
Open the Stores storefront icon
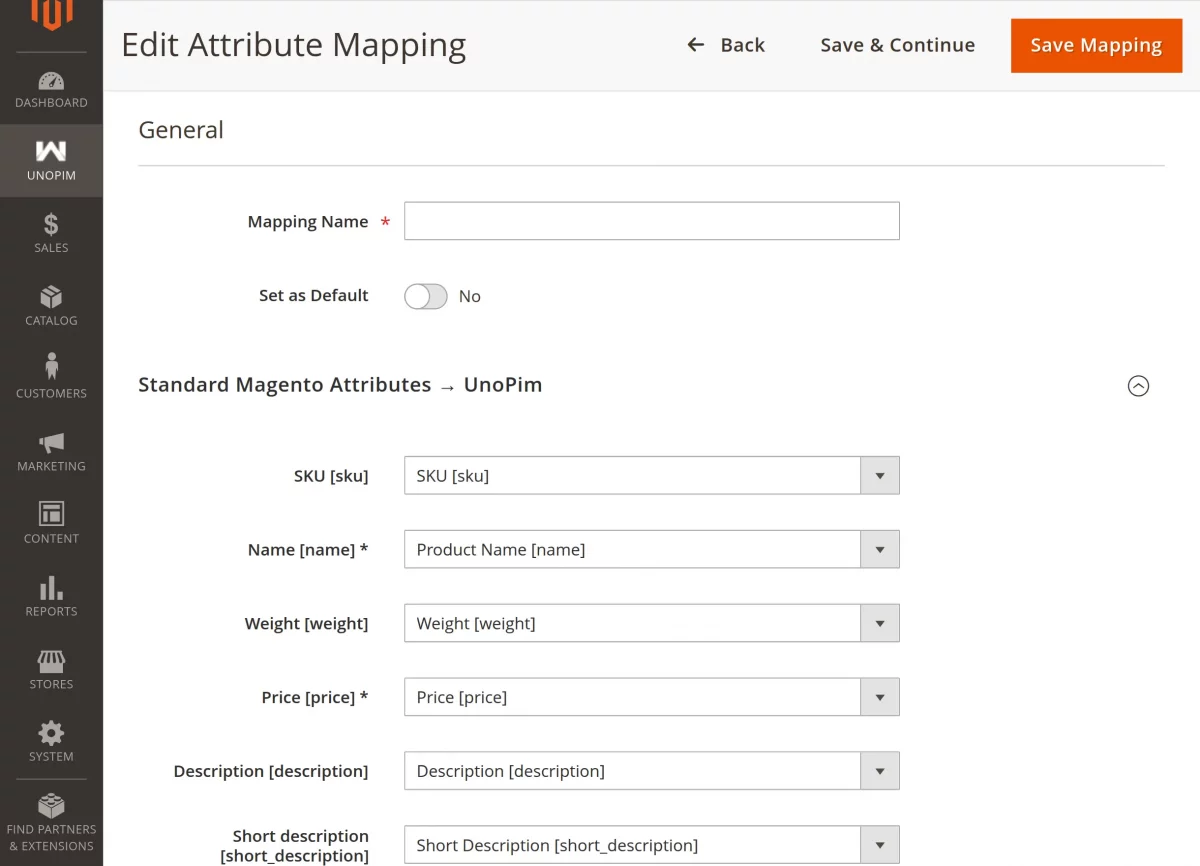pos(51,661)
